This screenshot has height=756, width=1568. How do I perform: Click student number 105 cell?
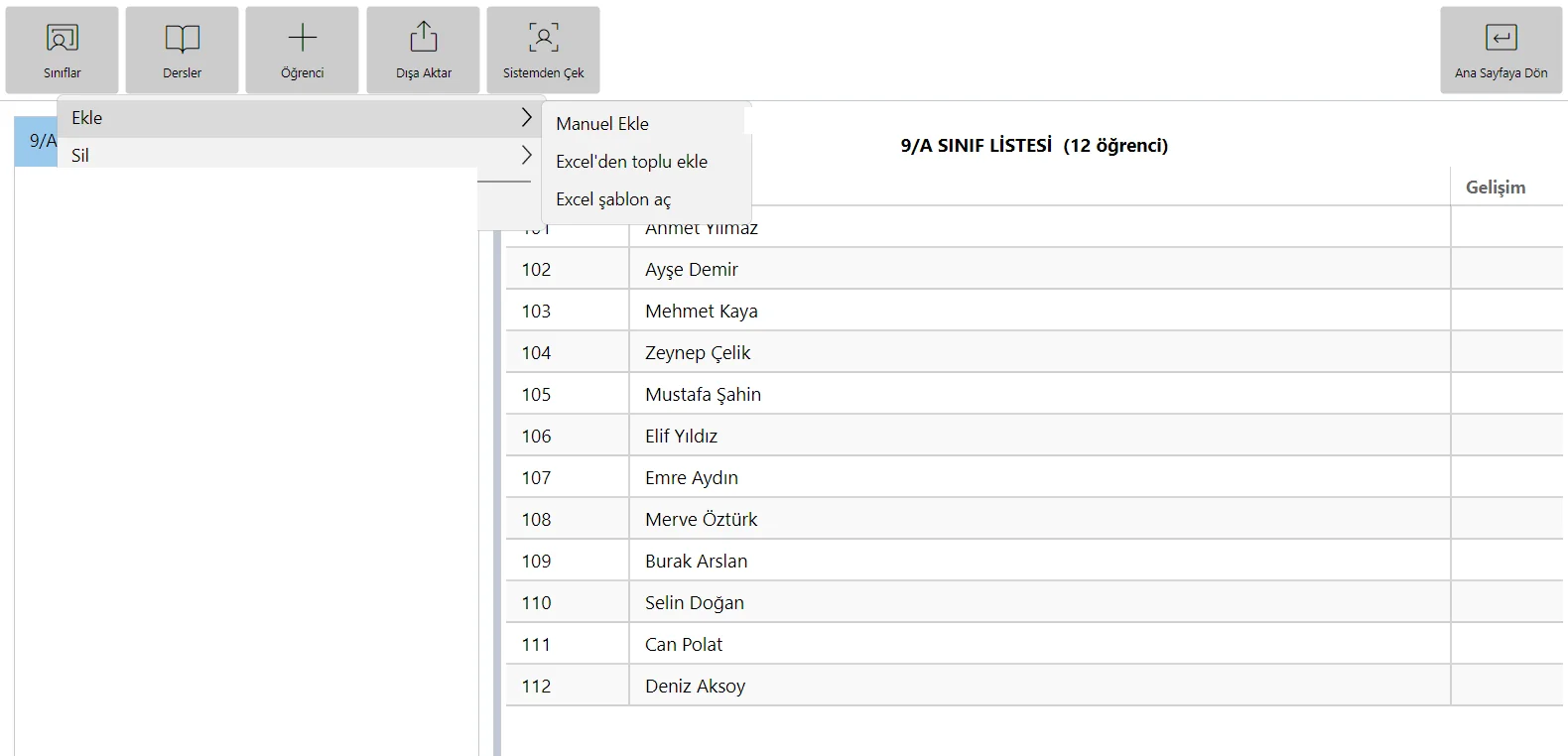[x=567, y=395]
